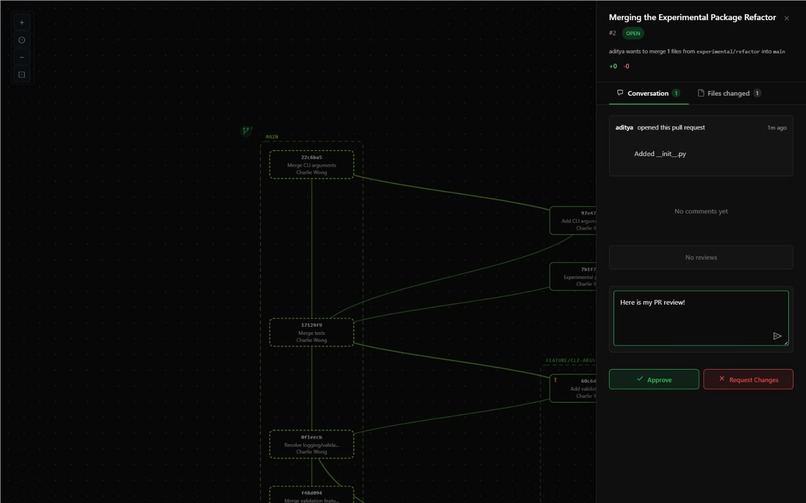
Task: Zoom in on the graph canvas
Action: (22, 23)
